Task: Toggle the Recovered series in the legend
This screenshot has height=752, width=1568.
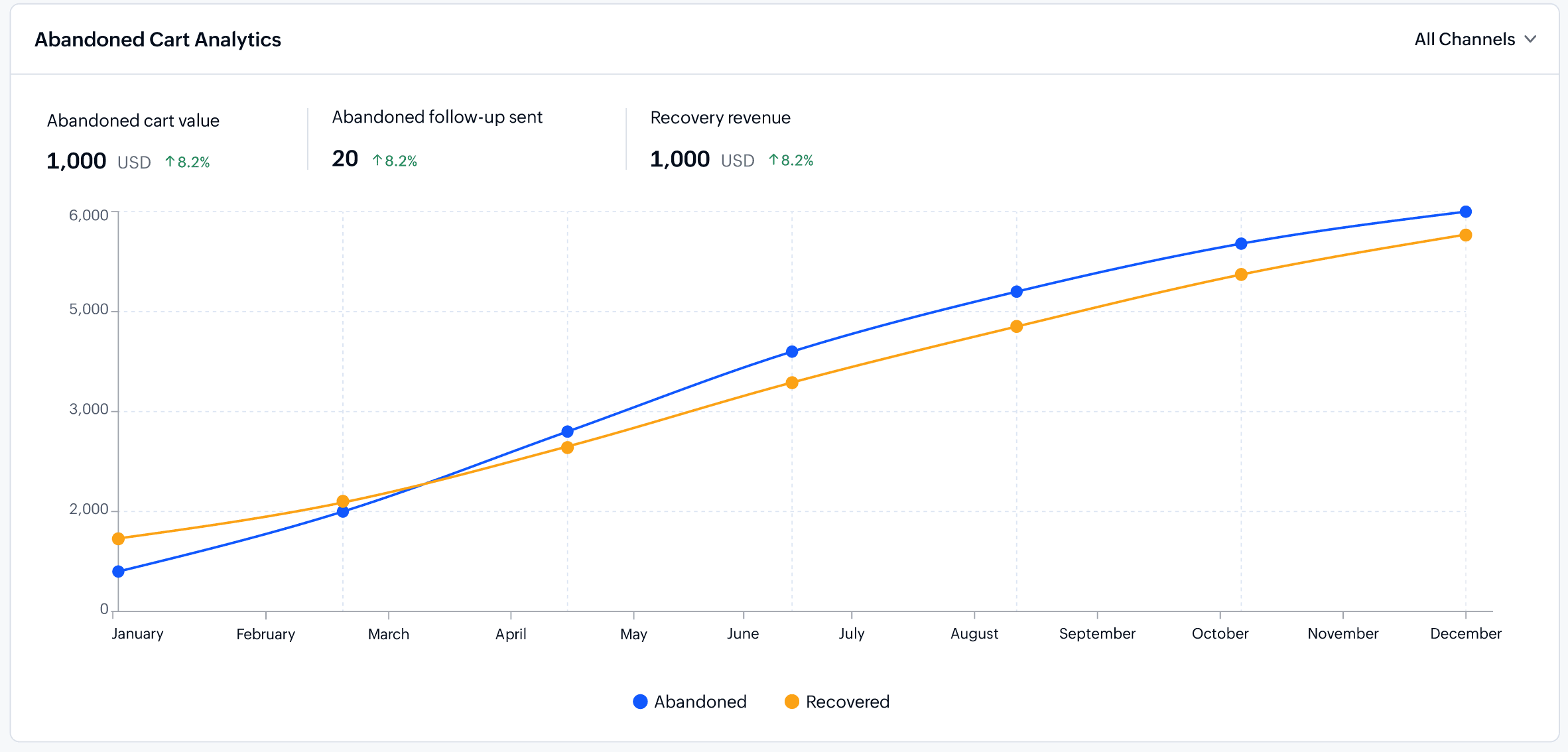Action: click(x=837, y=702)
